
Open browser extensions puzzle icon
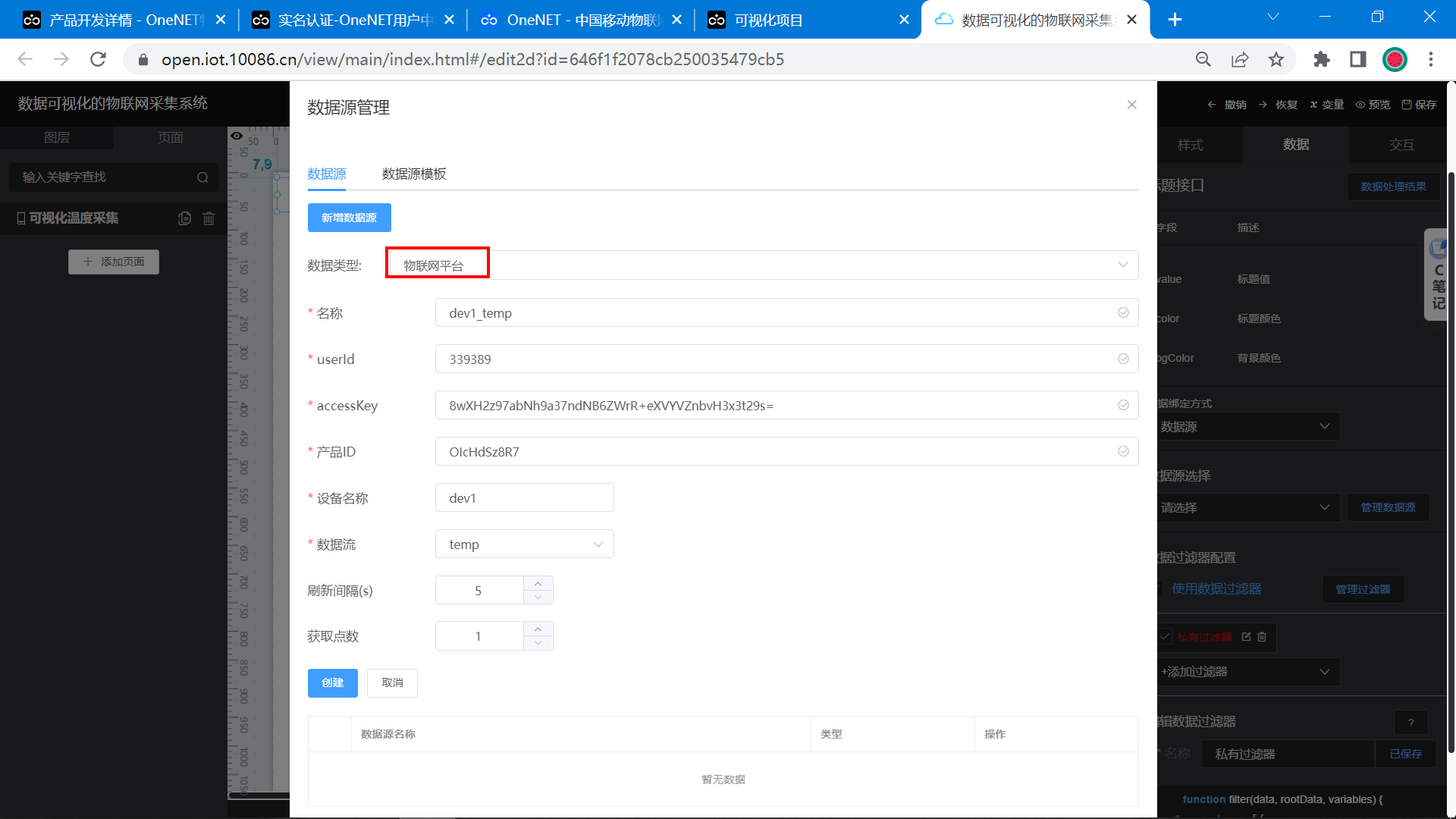click(x=1322, y=59)
